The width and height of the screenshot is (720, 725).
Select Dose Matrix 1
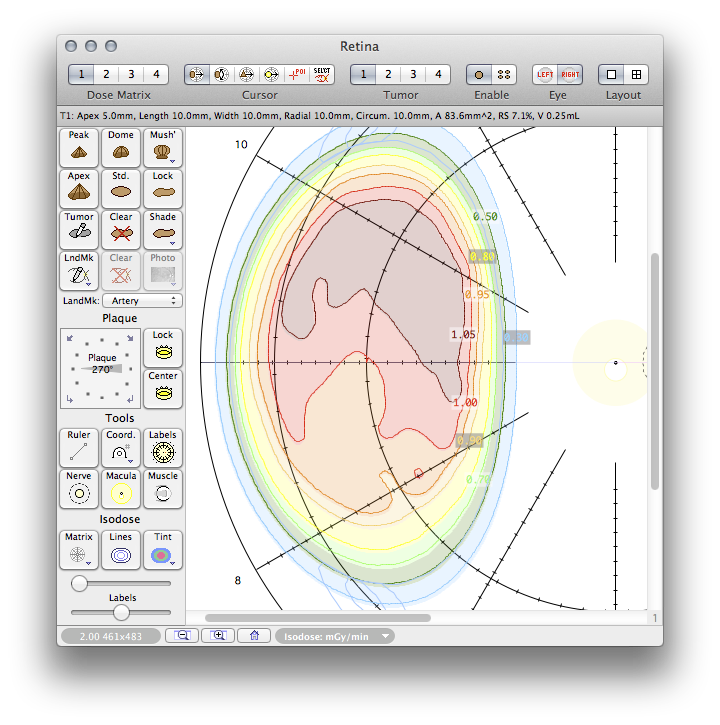pyautogui.click(x=81, y=74)
